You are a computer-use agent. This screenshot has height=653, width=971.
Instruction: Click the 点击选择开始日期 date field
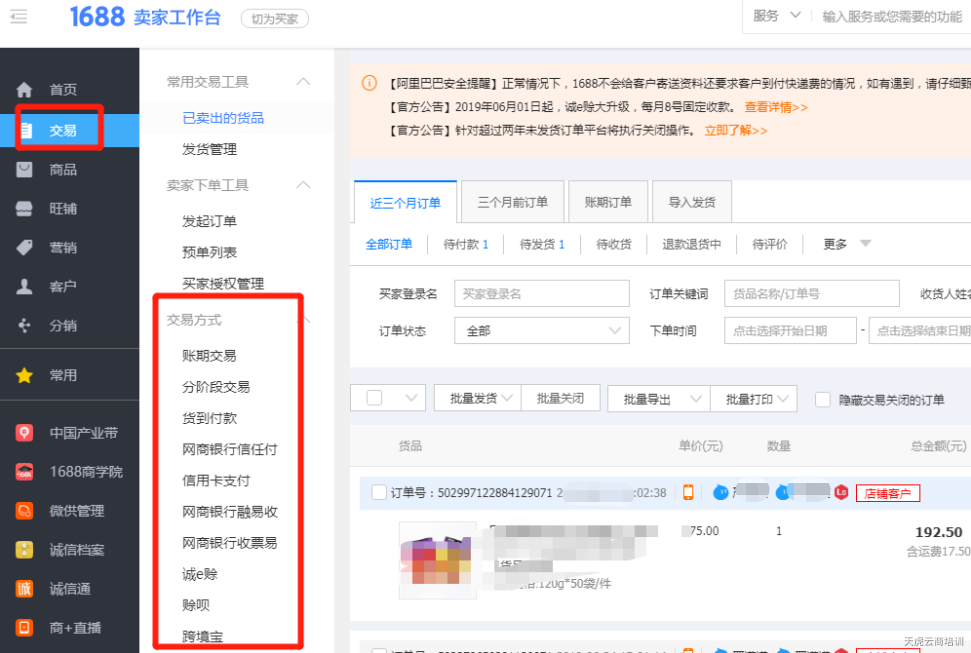coord(791,331)
